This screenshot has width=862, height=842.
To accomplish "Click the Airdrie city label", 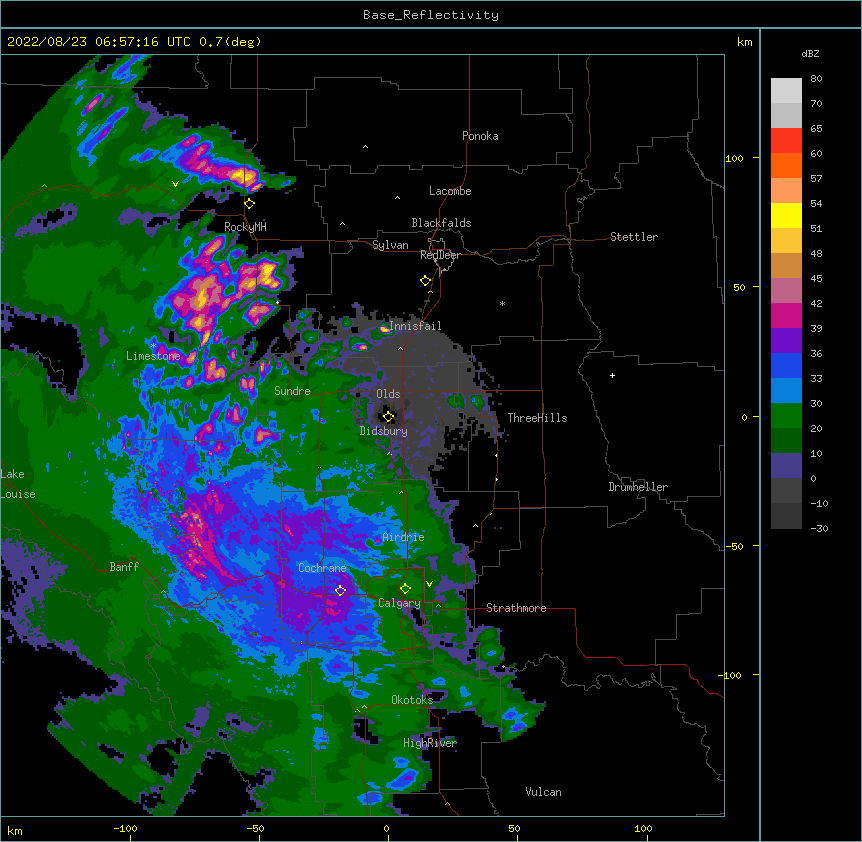I will (x=403, y=537).
